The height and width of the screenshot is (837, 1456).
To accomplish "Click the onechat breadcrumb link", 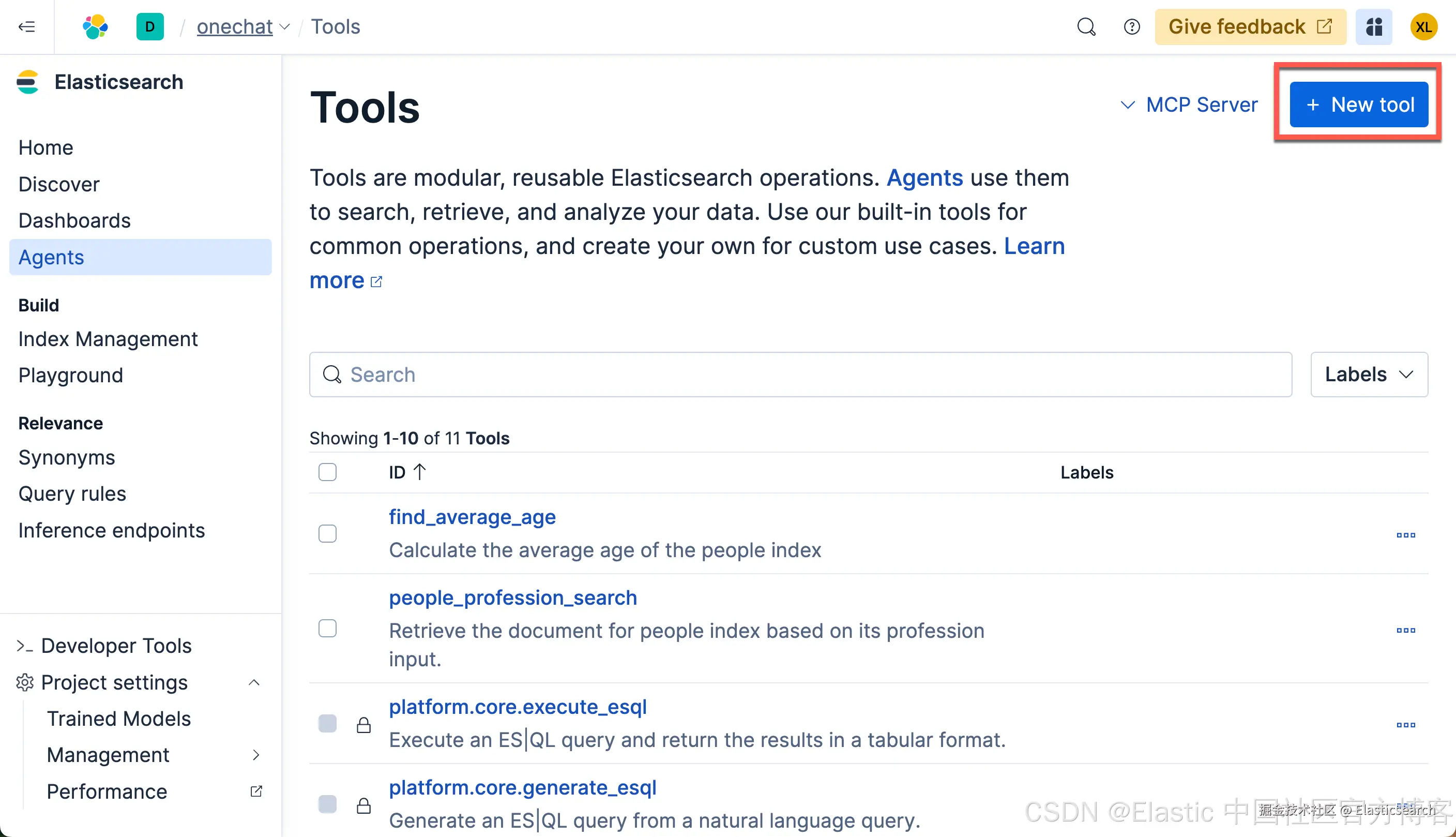I will tap(234, 26).
